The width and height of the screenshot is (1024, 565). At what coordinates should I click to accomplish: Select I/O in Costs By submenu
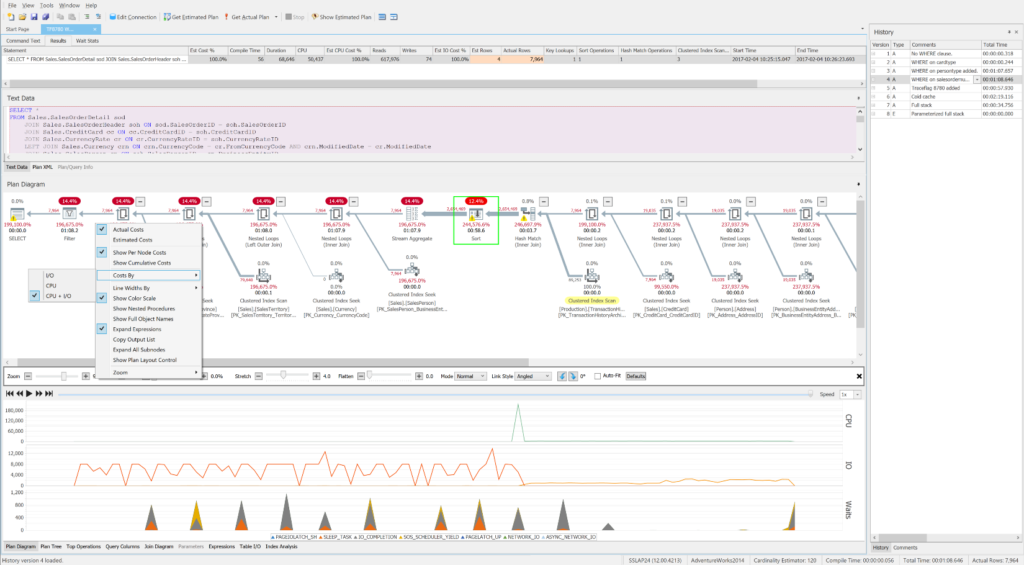(x=61, y=276)
